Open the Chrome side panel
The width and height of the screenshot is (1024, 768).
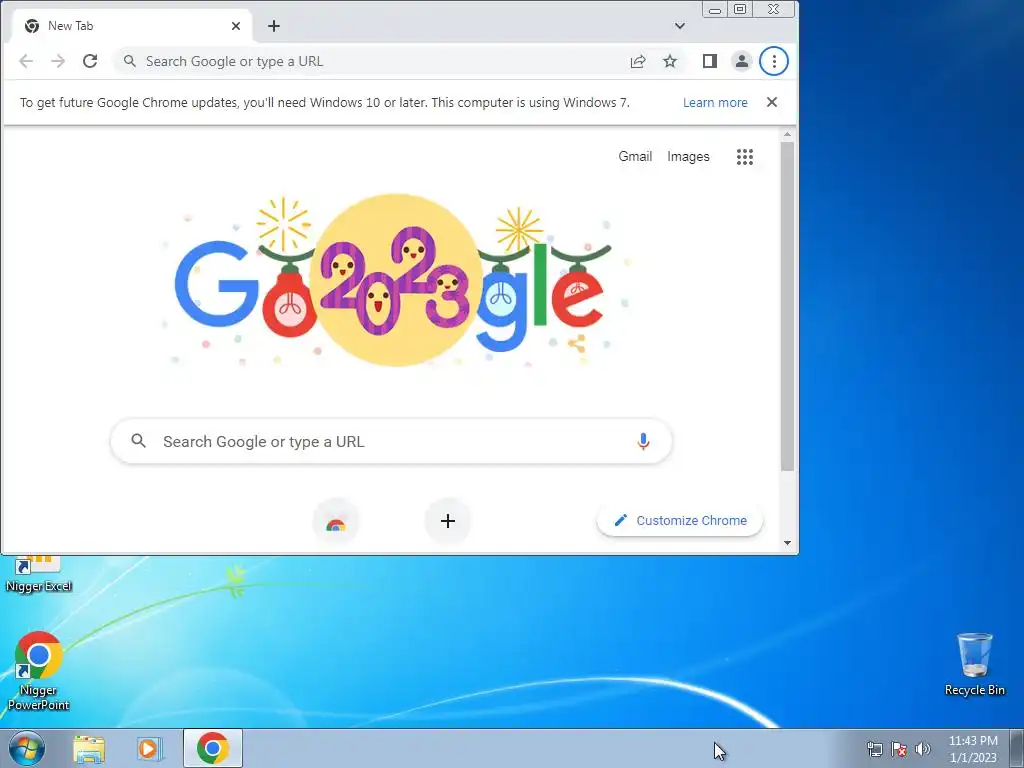710,61
